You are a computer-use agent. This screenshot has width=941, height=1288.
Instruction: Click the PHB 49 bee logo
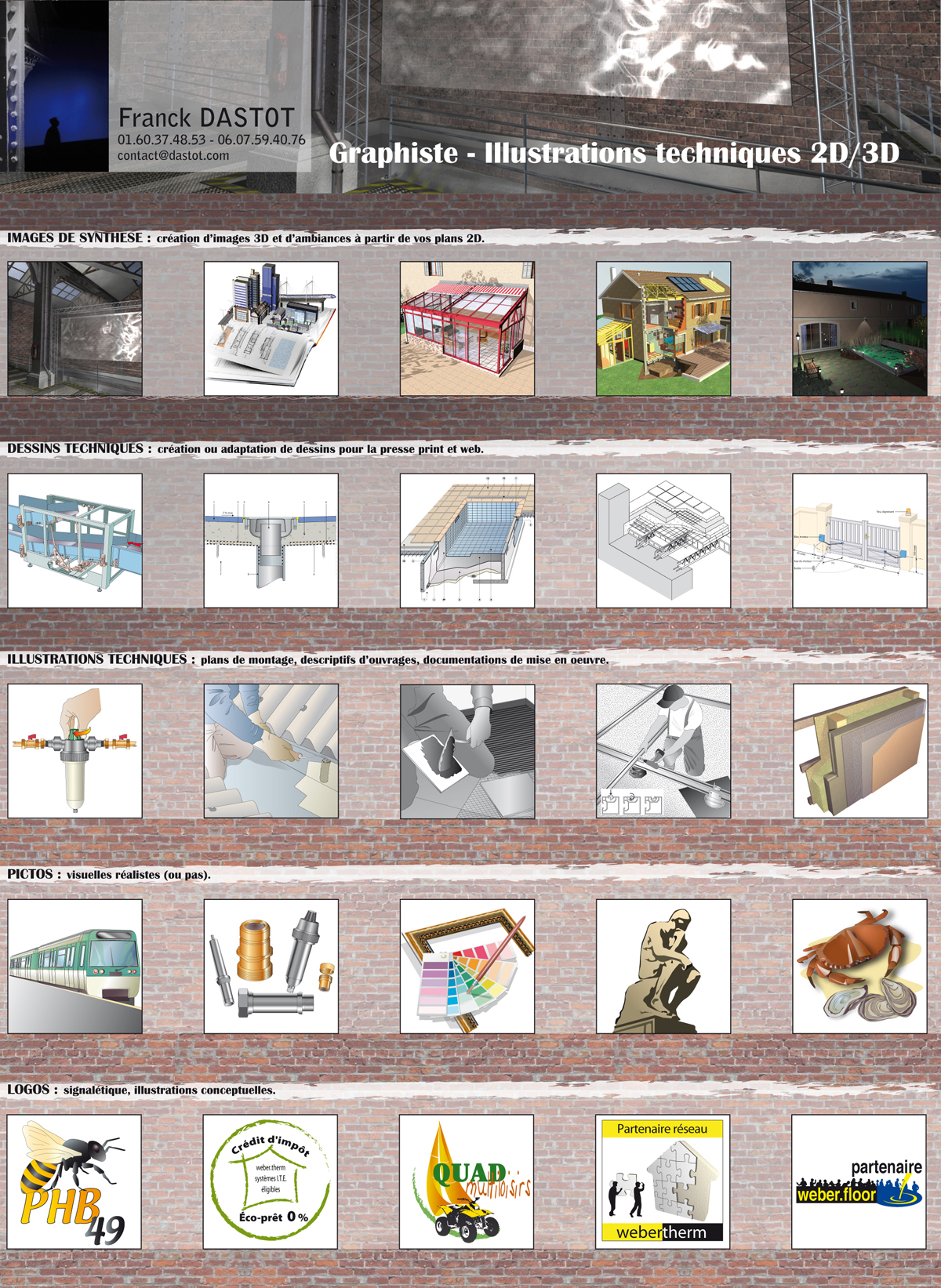(74, 1181)
